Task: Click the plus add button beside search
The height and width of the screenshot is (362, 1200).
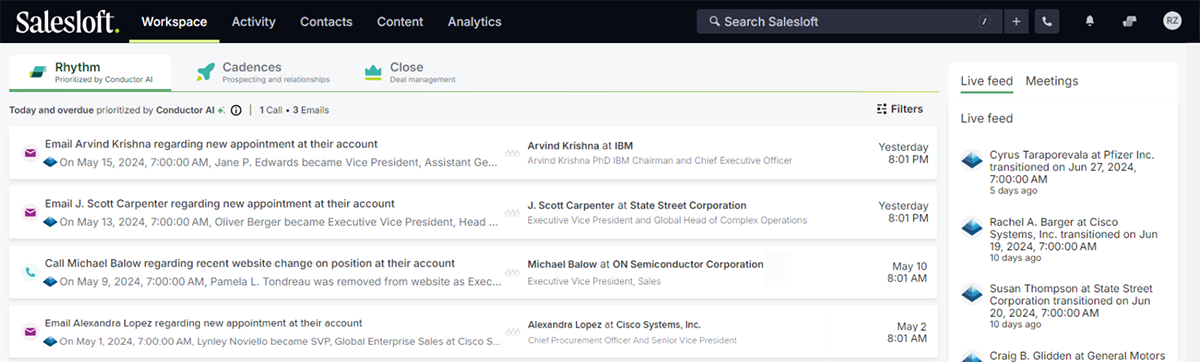Action: point(1016,21)
